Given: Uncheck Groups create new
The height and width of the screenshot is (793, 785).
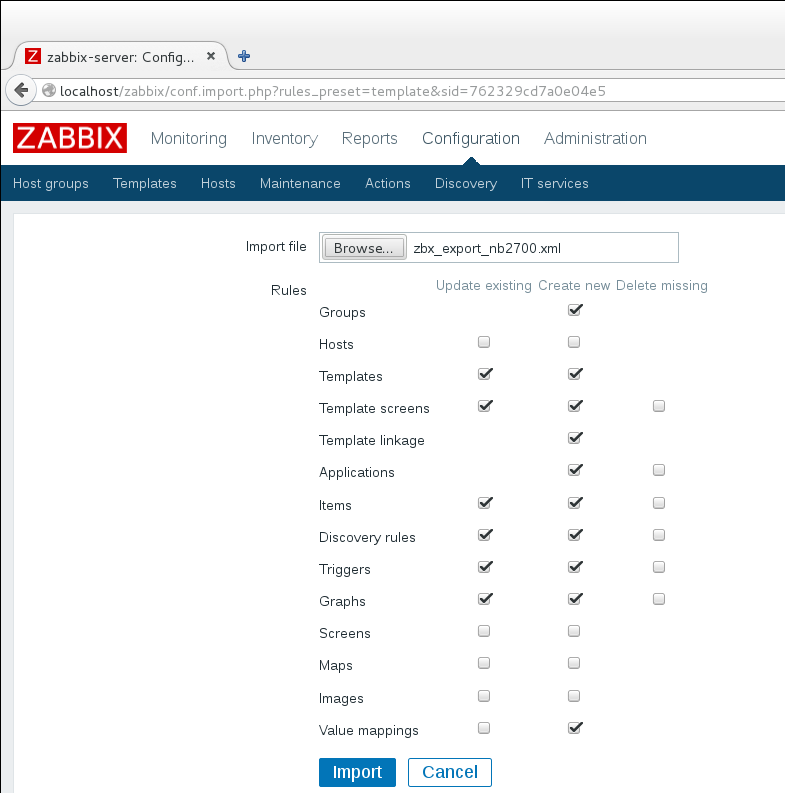Looking at the screenshot, I should [x=575, y=310].
